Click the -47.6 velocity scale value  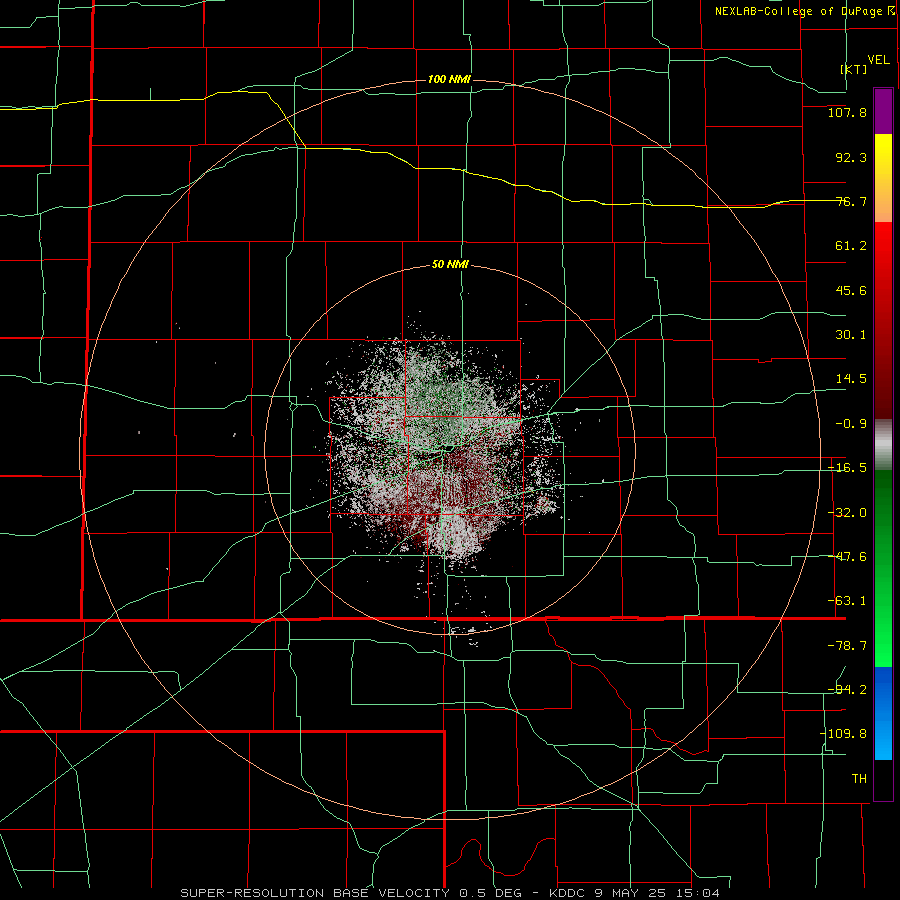click(847, 557)
